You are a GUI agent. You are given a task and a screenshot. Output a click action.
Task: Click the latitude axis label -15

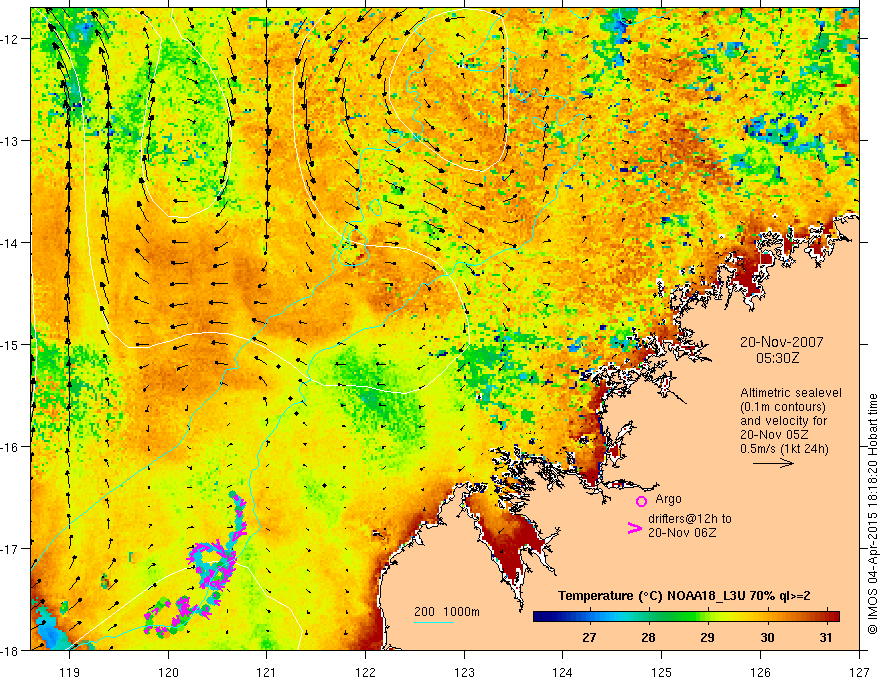[11, 345]
